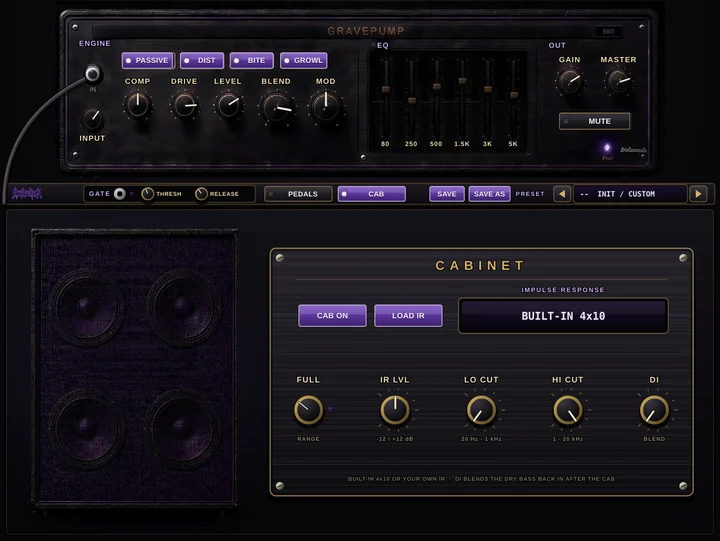
Task: Switch to the PEDALS view
Action: pyautogui.click(x=298, y=194)
